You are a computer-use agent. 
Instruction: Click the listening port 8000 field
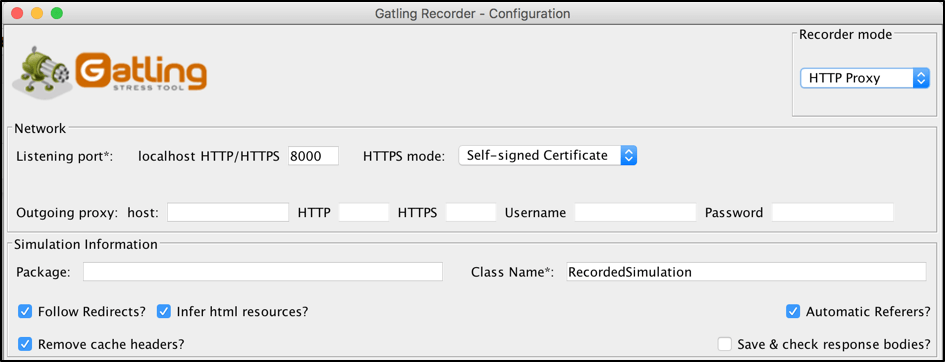point(313,155)
